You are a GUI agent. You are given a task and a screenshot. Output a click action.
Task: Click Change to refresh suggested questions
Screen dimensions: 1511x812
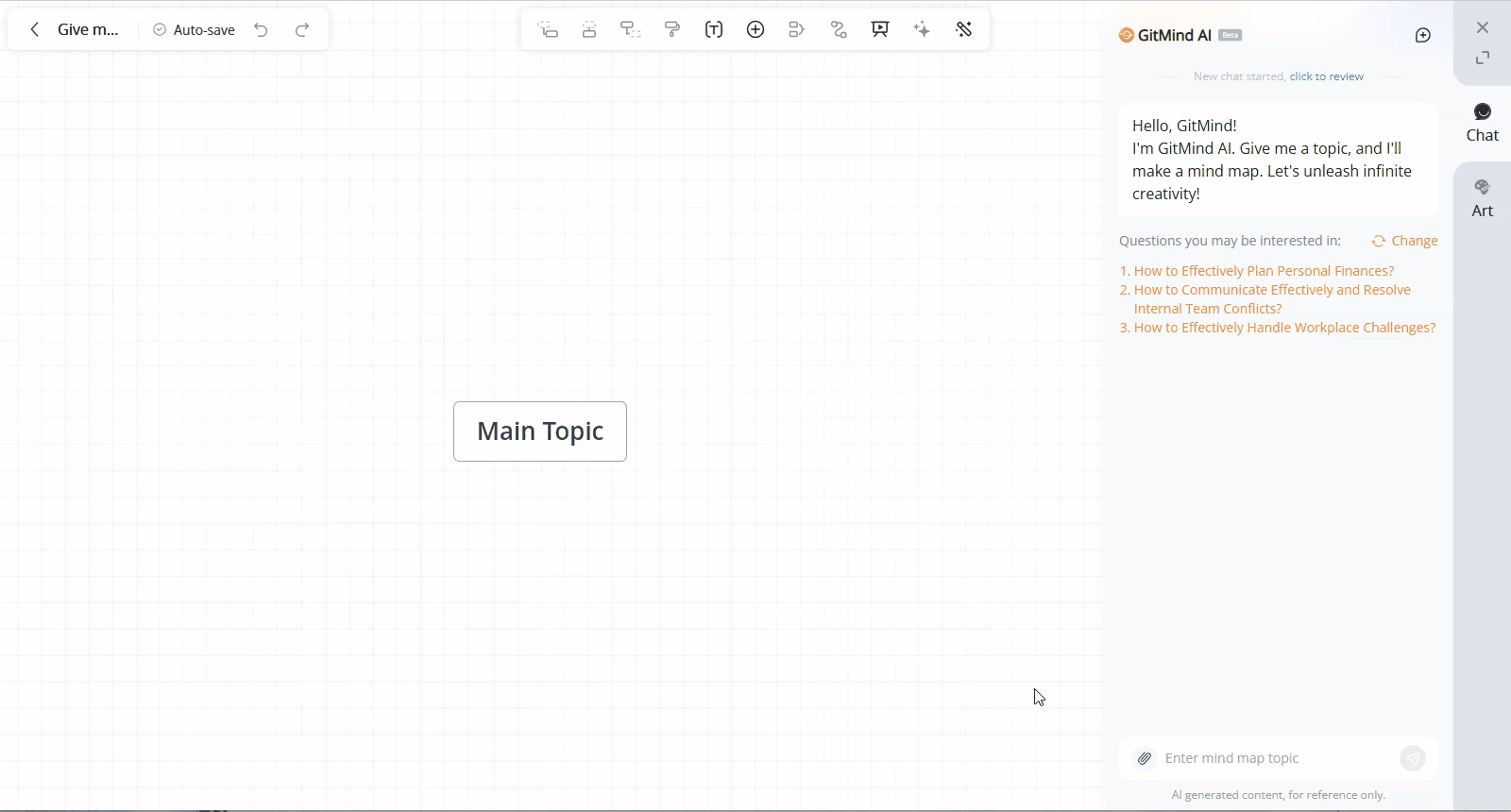click(x=1405, y=241)
